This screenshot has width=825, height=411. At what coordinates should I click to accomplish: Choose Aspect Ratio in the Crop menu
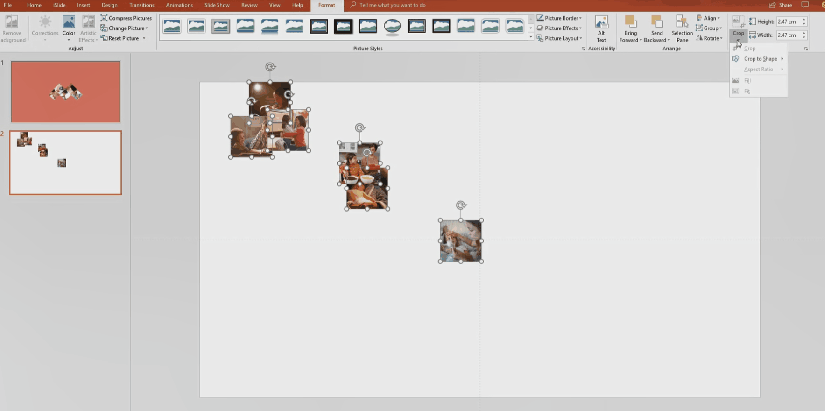[758, 69]
